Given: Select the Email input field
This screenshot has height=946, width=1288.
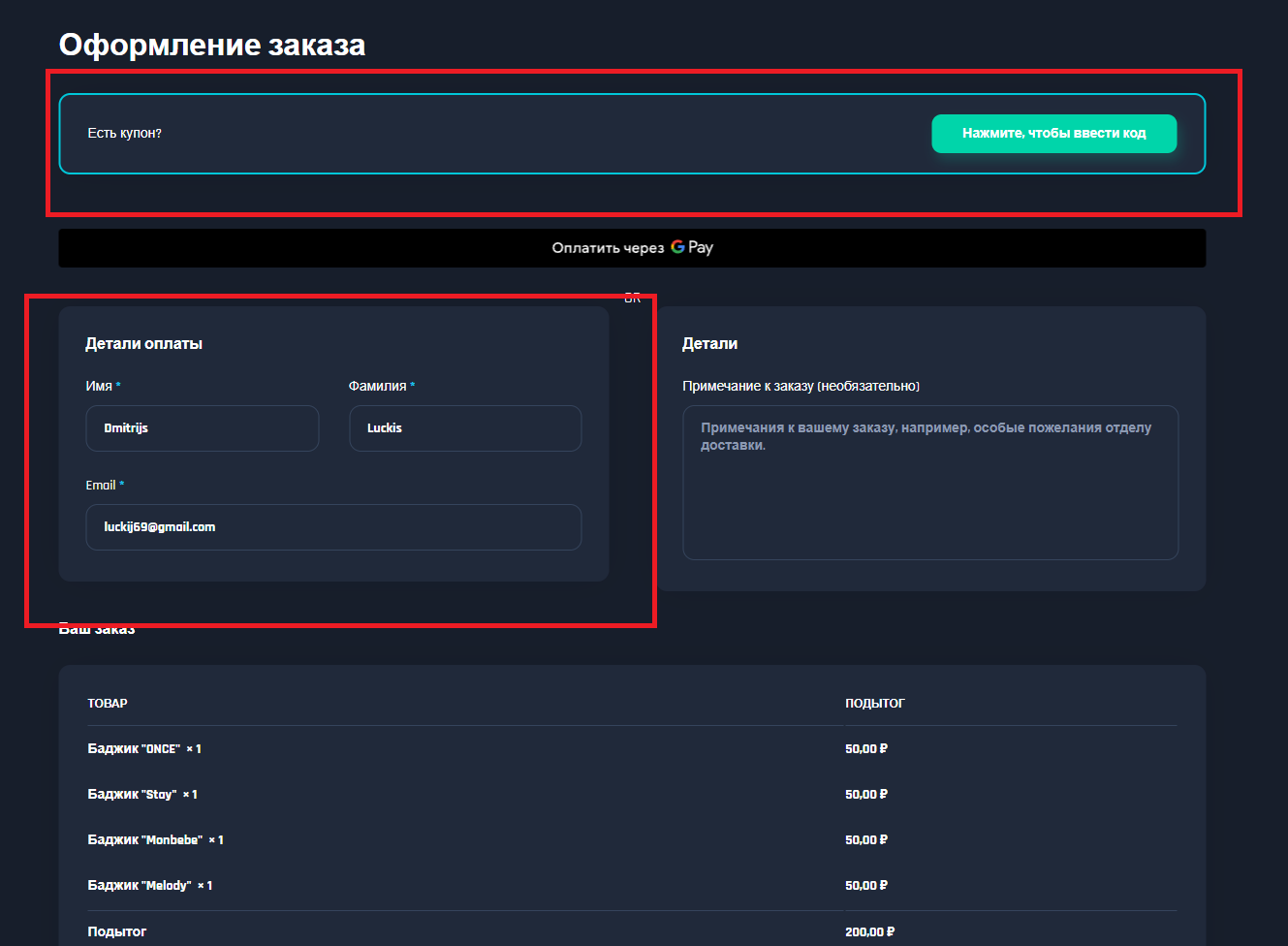Looking at the screenshot, I should click(x=333, y=527).
